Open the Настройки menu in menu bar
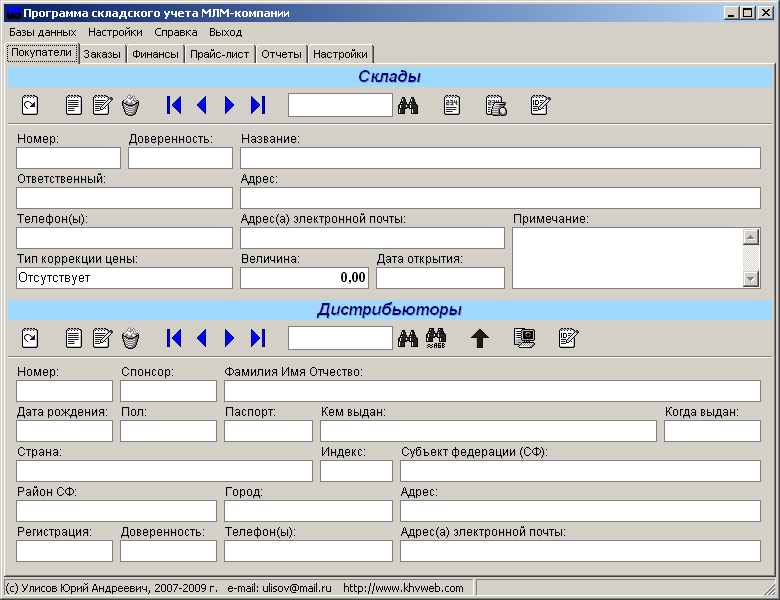Screen dimensions: 780x600 115,32
